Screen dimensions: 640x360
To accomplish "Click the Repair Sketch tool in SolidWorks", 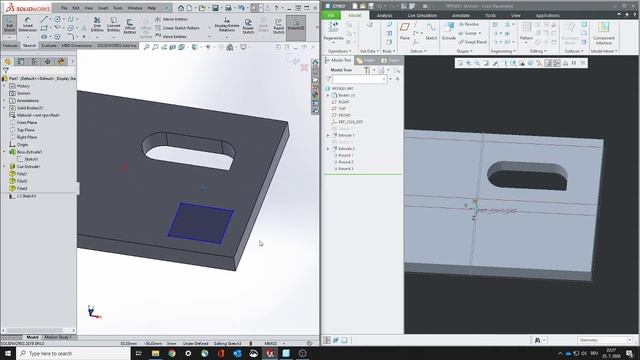I will tap(248, 26).
